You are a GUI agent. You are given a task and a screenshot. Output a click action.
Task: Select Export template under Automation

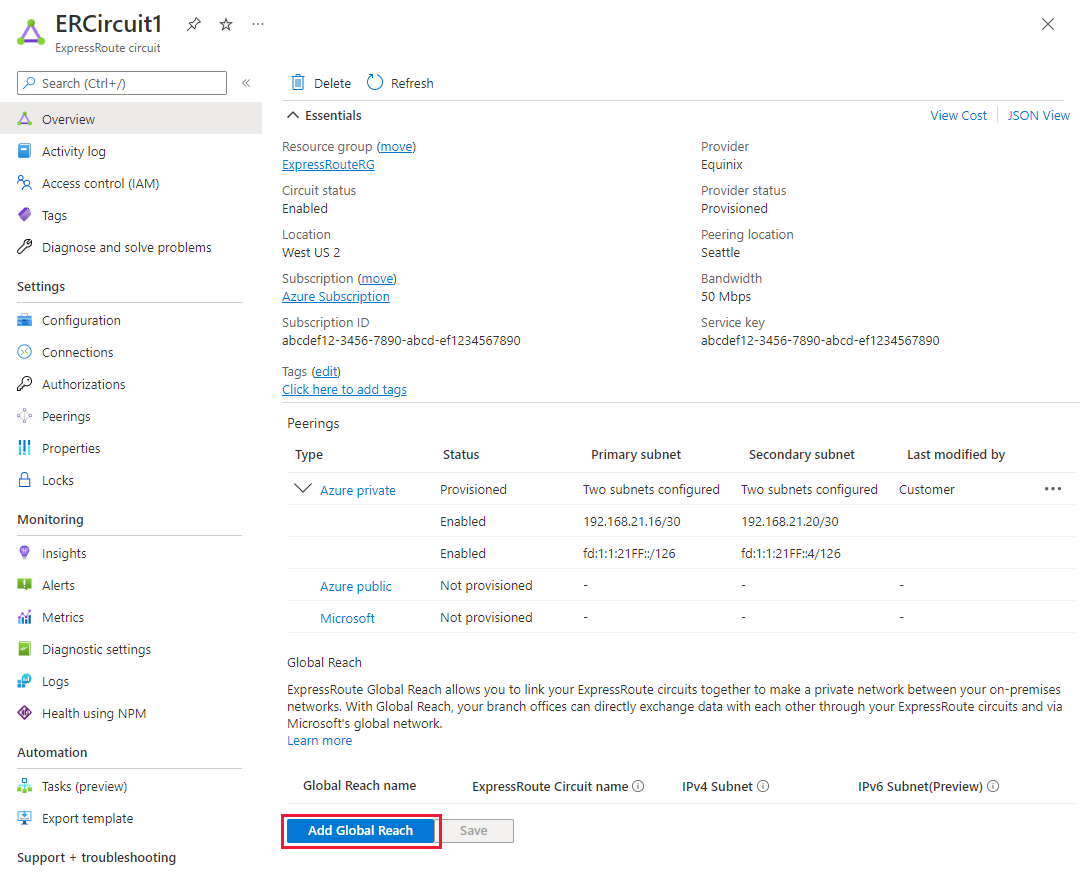click(x=87, y=818)
